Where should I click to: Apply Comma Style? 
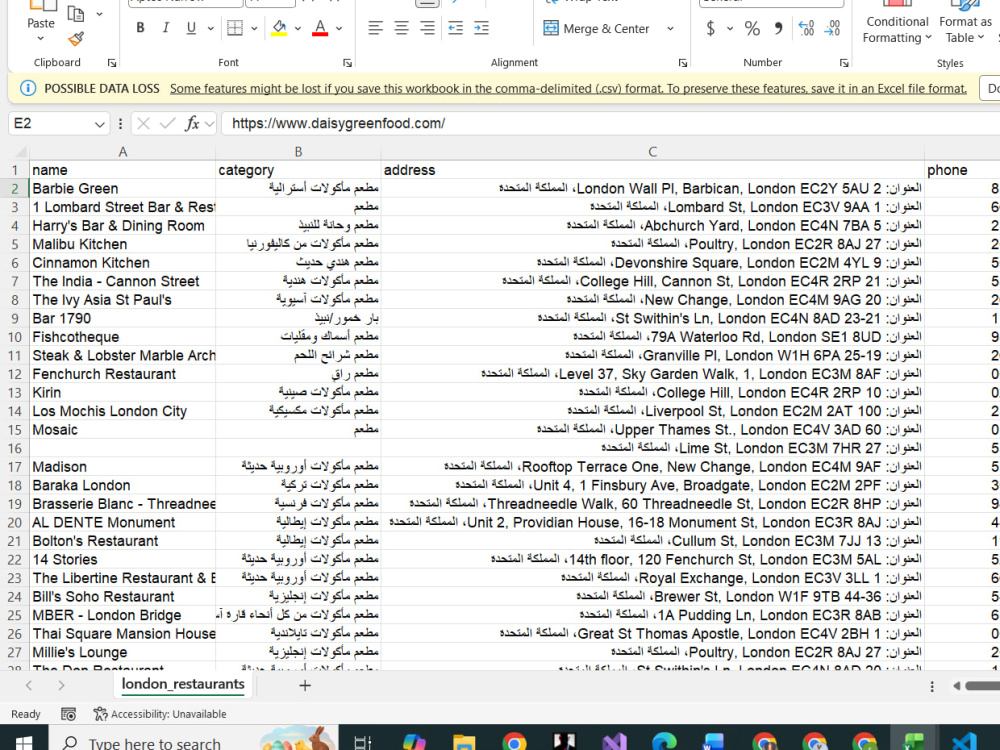click(778, 28)
